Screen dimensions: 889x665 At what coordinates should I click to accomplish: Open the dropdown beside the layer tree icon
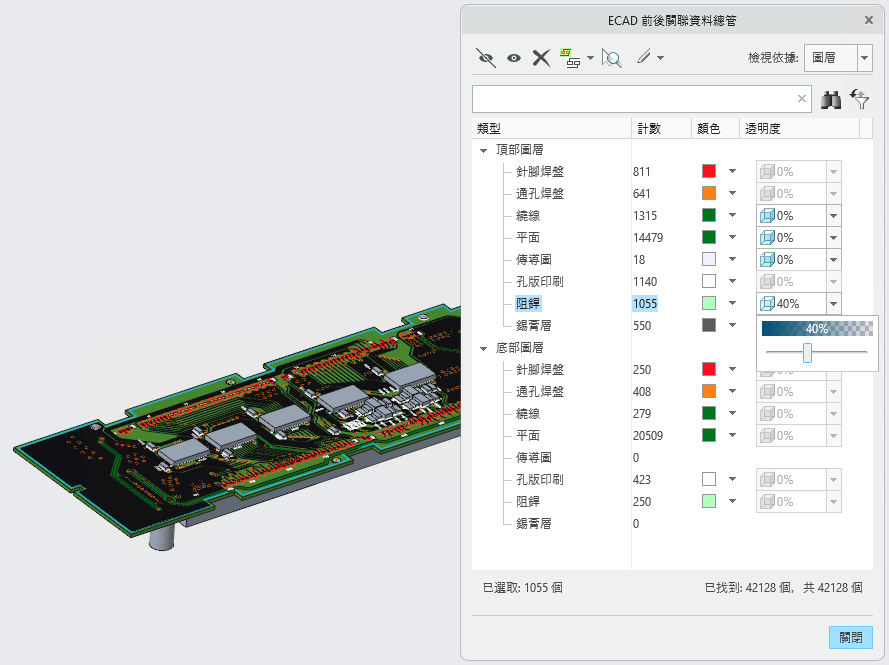pyautogui.click(x=590, y=58)
